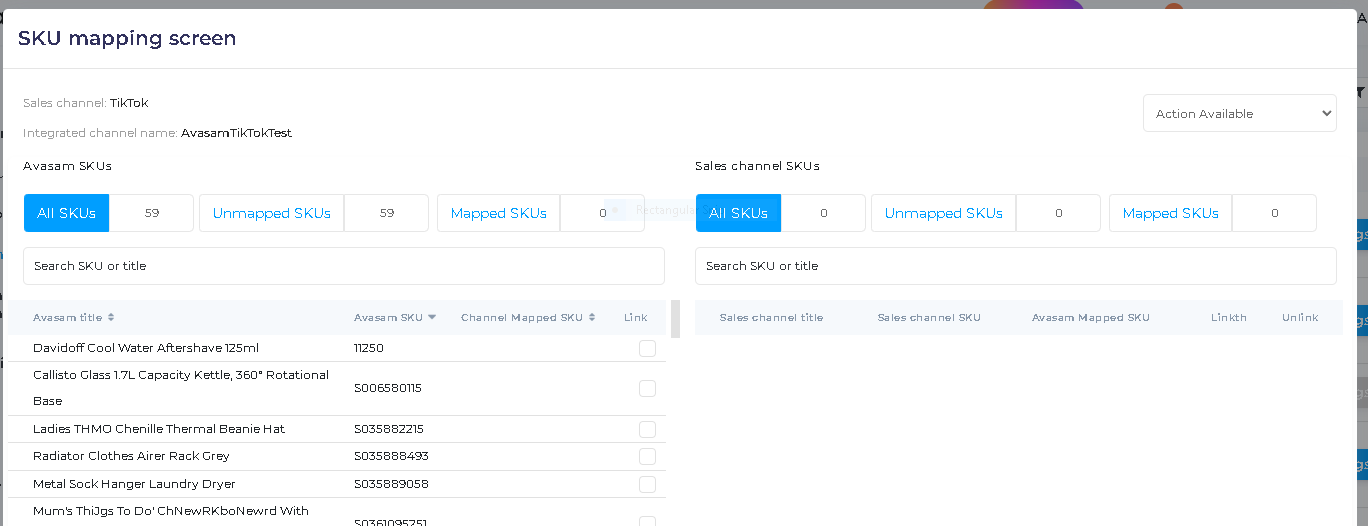This screenshot has height=526, width=1368.
Task: Open the Action Available dropdown
Action: (x=1239, y=113)
